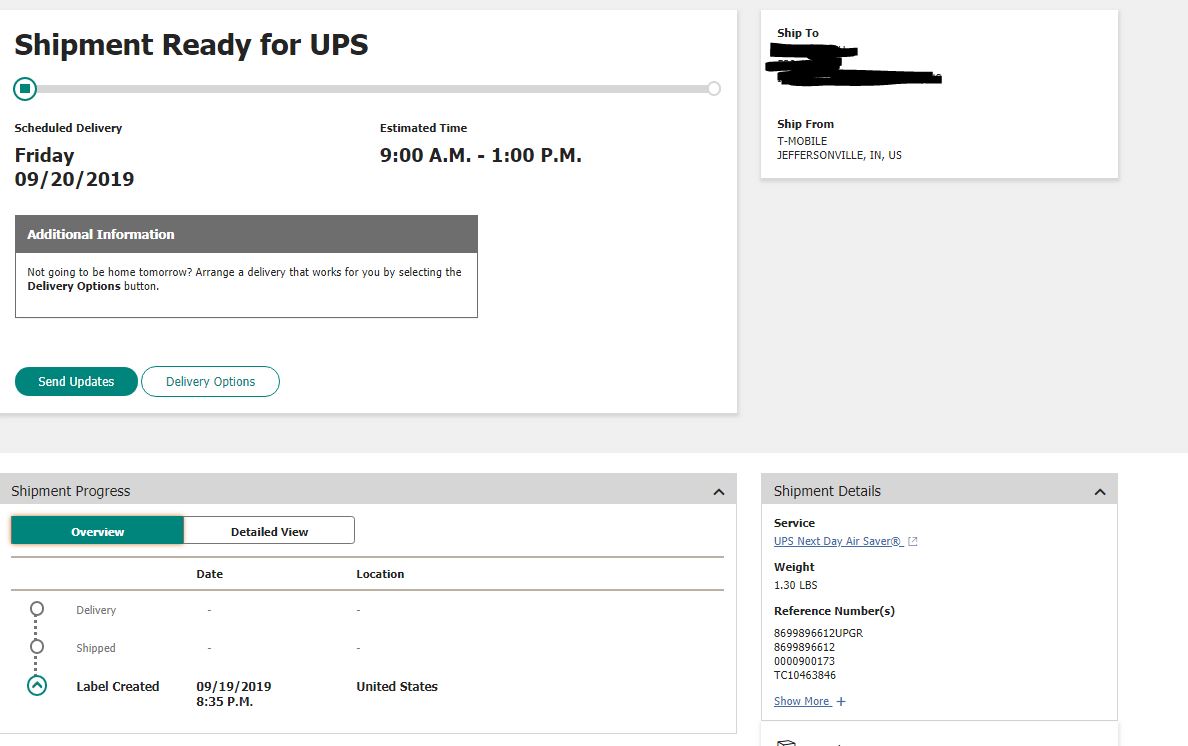Viewport: 1188px width, 746px height.
Task: Click the shipment progress bar track
Action: [370, 89]
